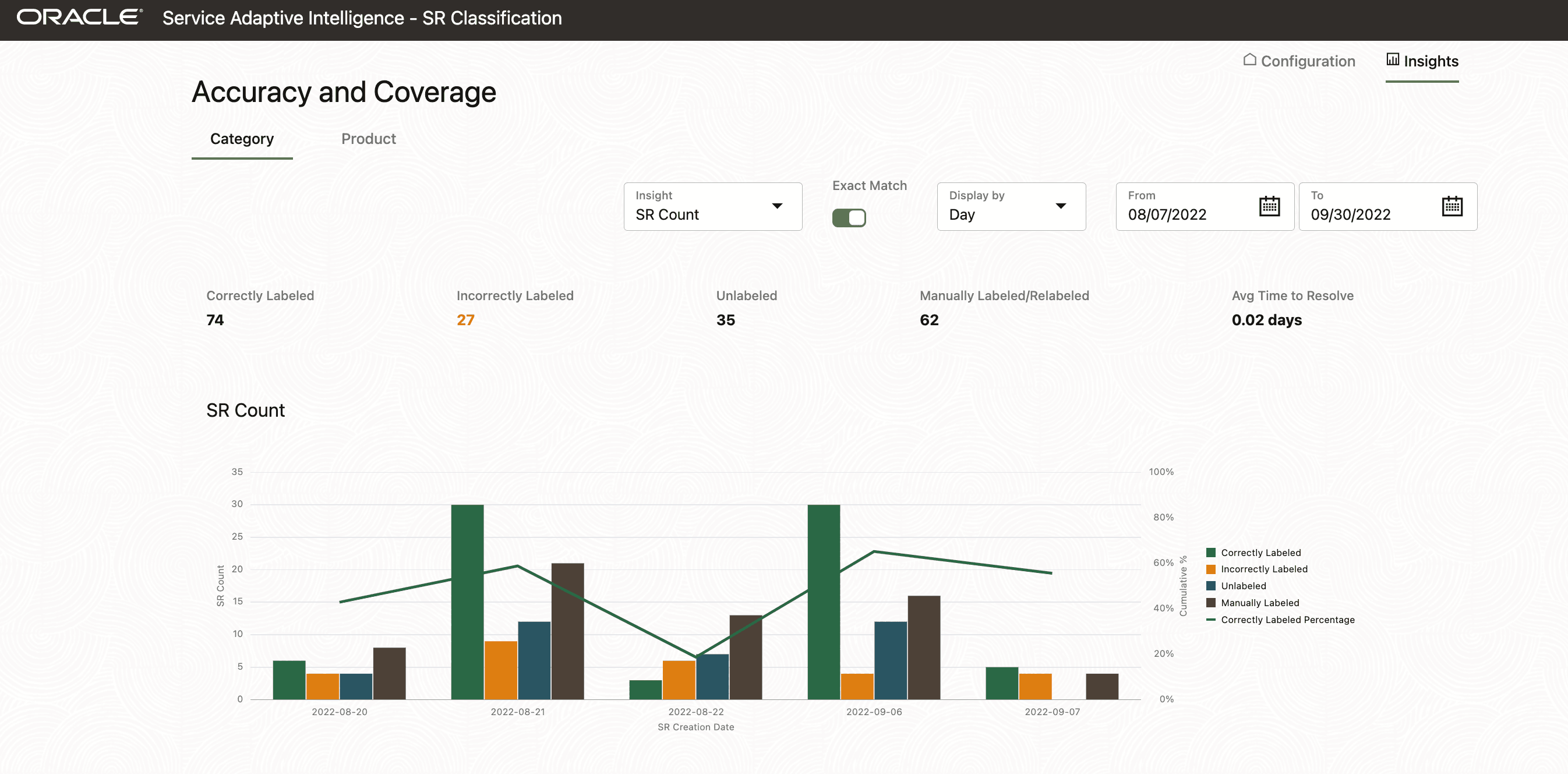The image size is (1568, 774).
Task: Toggle the Exact Match switch
Action: click(x=849, y=217)
